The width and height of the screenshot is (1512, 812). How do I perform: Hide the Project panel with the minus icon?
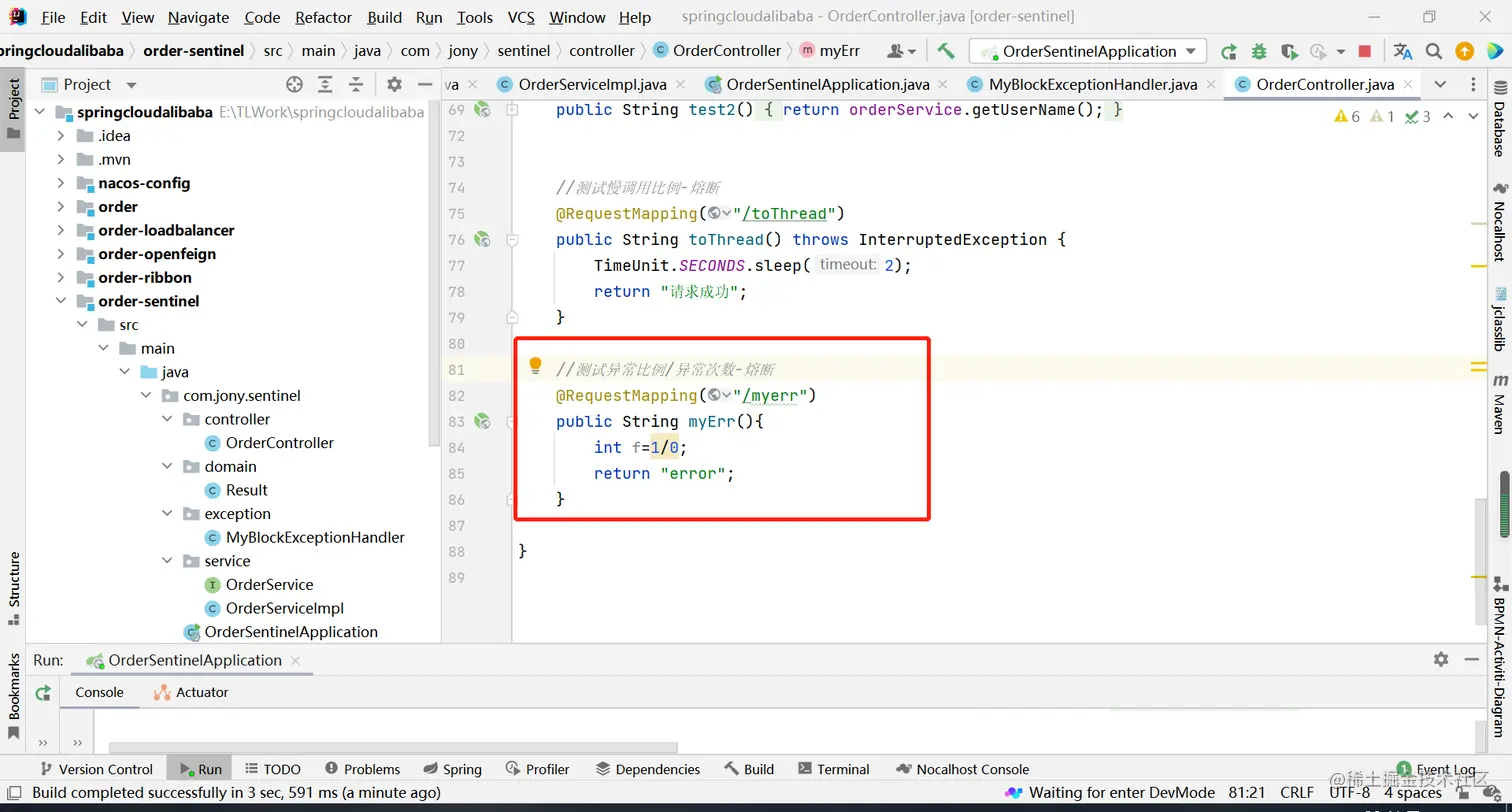pyautogui.click(x=425, y=85)
